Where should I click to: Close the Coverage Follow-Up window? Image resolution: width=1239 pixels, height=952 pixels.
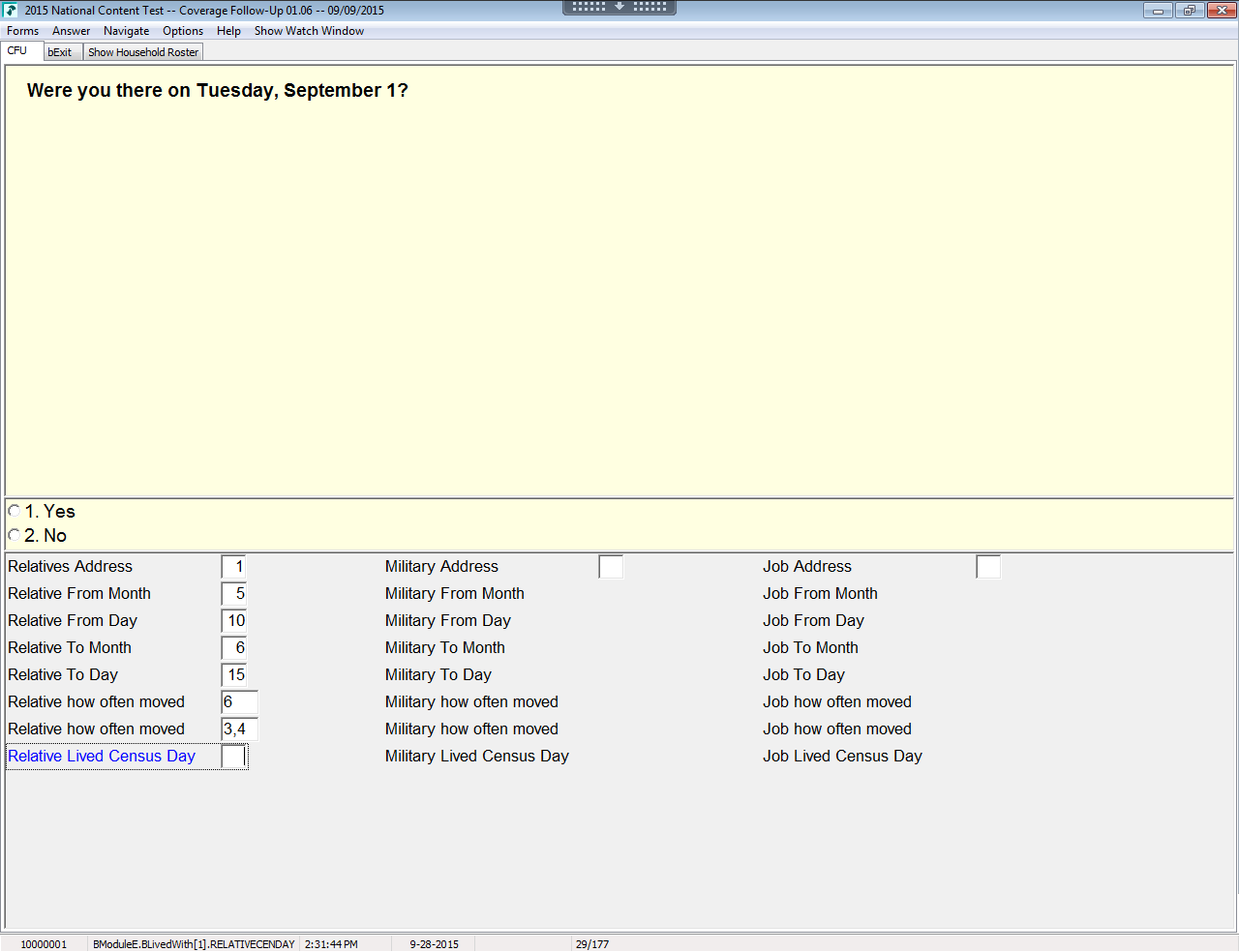point(1221,11)
